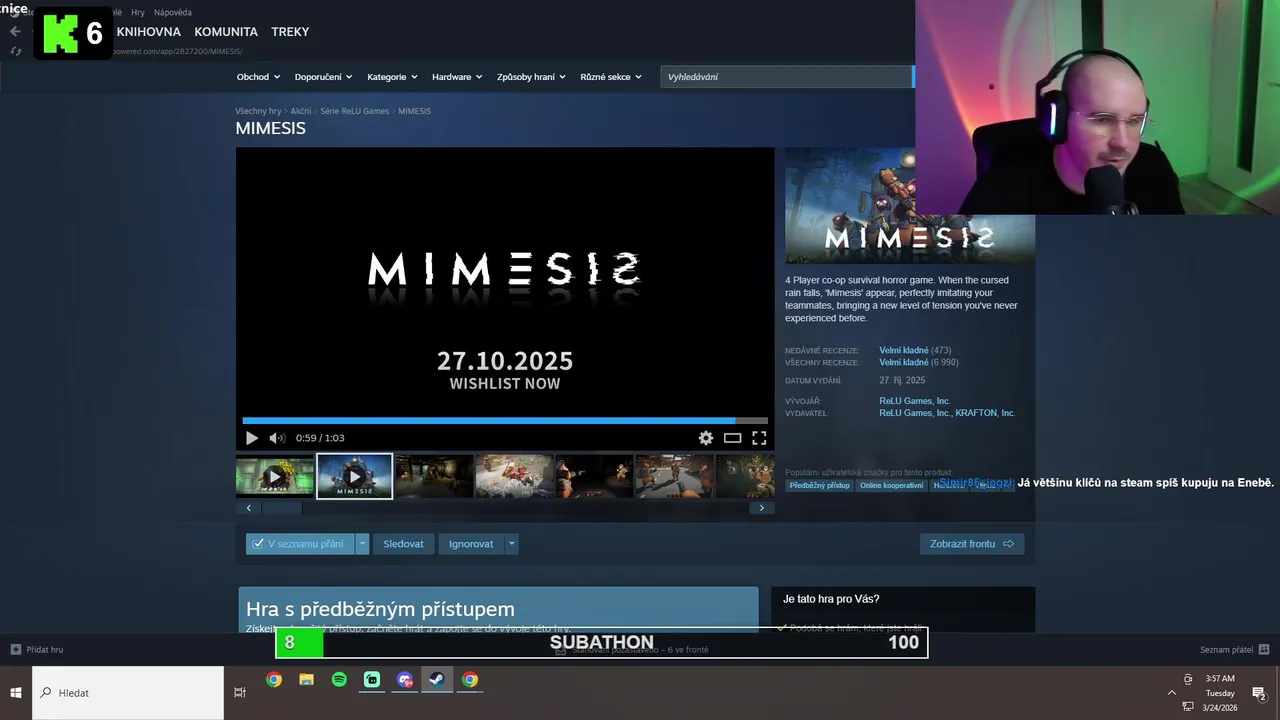The height and width of the screenshot is (720, 1280).
Task: Open the Obchod store dropdown
Action: click(x=258, y=77)
